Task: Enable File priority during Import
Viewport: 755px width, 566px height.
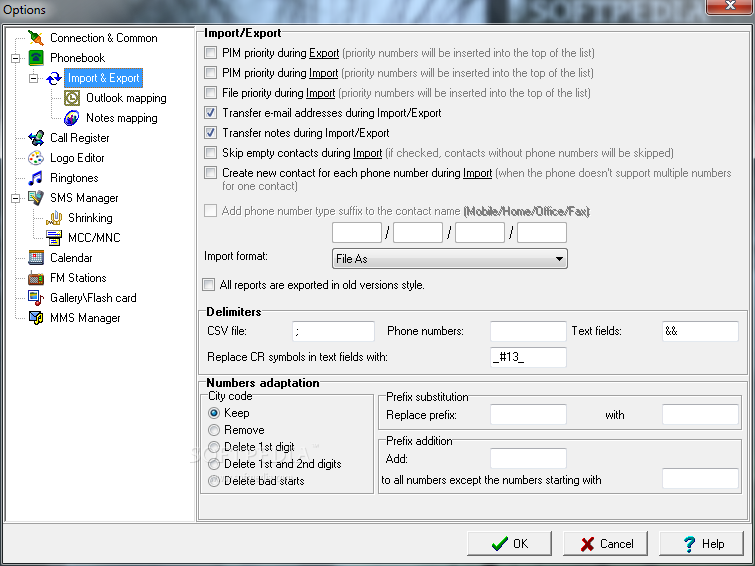Action: [x=210, y=92]
